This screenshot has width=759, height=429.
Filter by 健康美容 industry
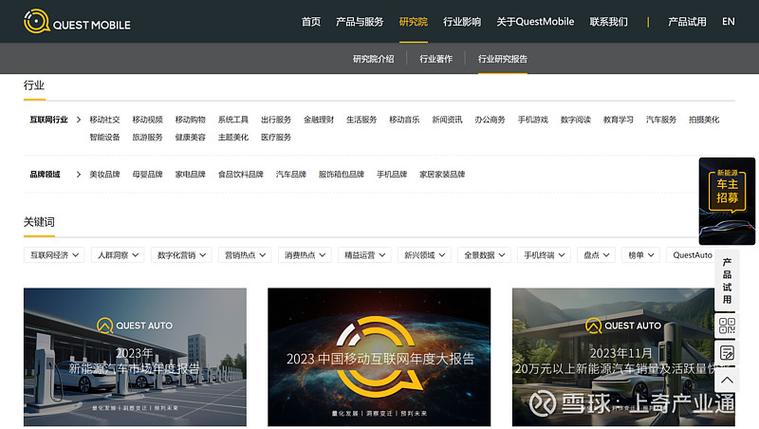click(x=190, y=138)
